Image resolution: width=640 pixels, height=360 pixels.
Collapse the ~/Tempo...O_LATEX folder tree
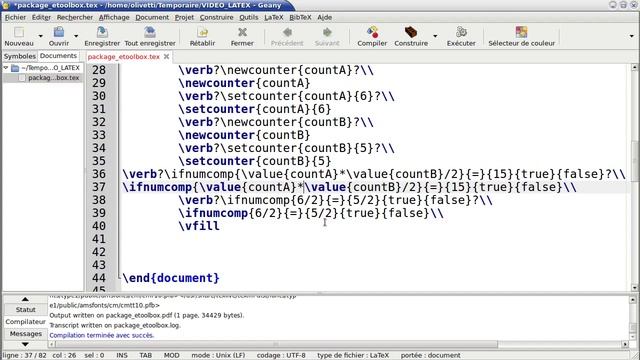coord(6,68)
